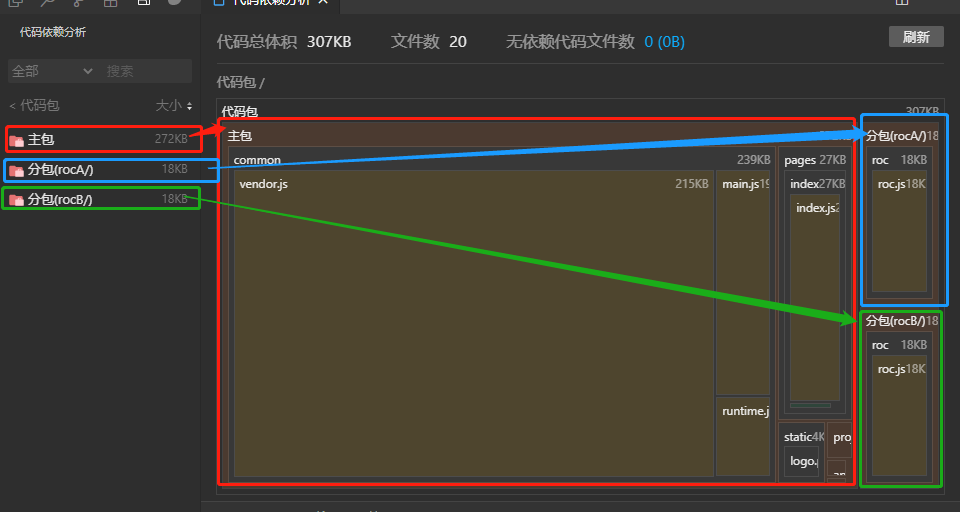Click the logo block under static
This screenshot has width=960, height=512.
801,462
